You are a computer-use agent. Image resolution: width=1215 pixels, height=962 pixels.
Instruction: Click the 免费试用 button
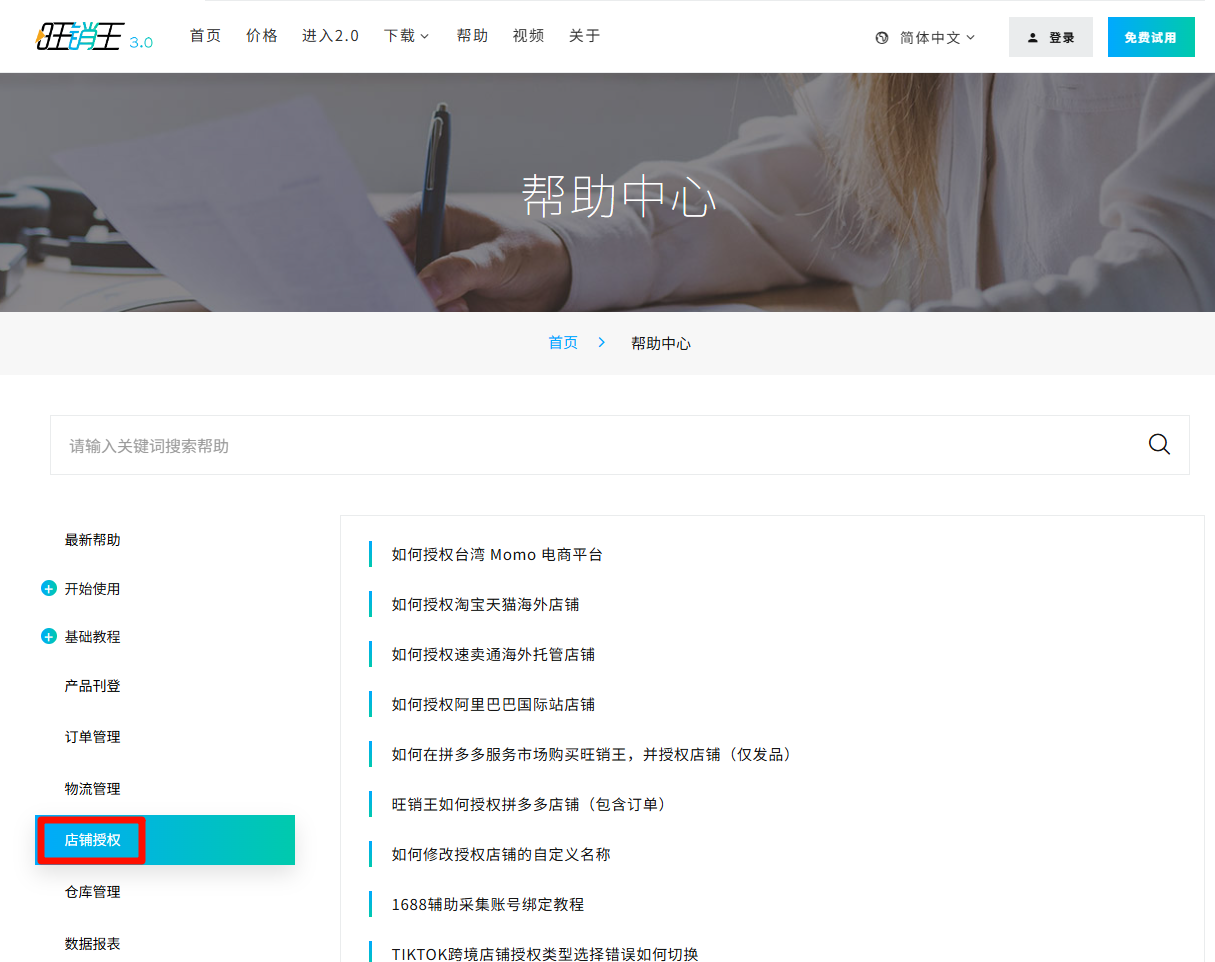(x=1151, y=37)
